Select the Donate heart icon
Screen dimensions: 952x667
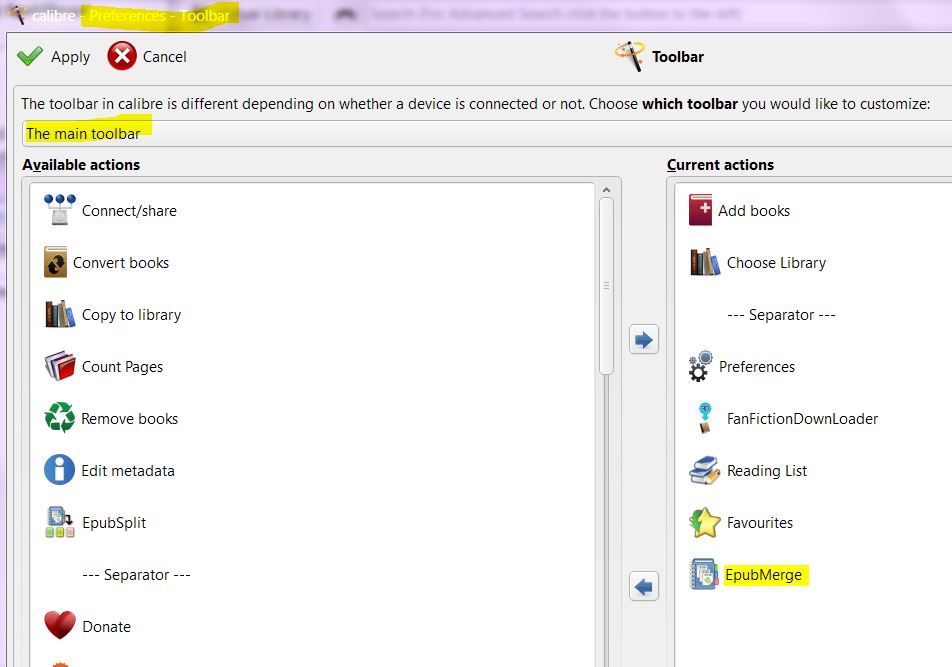pos(60,625)
